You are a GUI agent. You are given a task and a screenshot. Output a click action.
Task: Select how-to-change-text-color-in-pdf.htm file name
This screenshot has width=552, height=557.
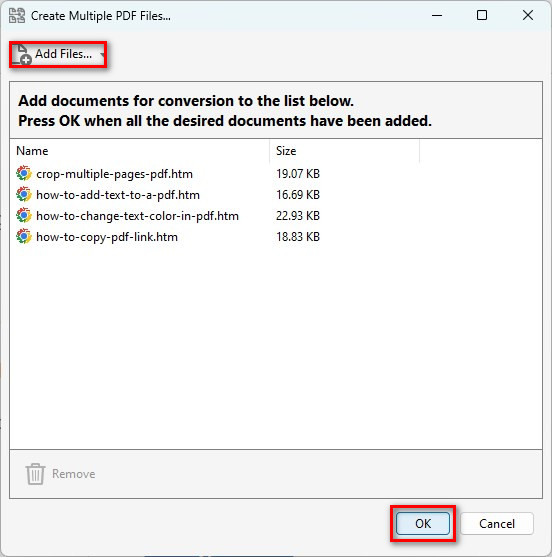137,216
